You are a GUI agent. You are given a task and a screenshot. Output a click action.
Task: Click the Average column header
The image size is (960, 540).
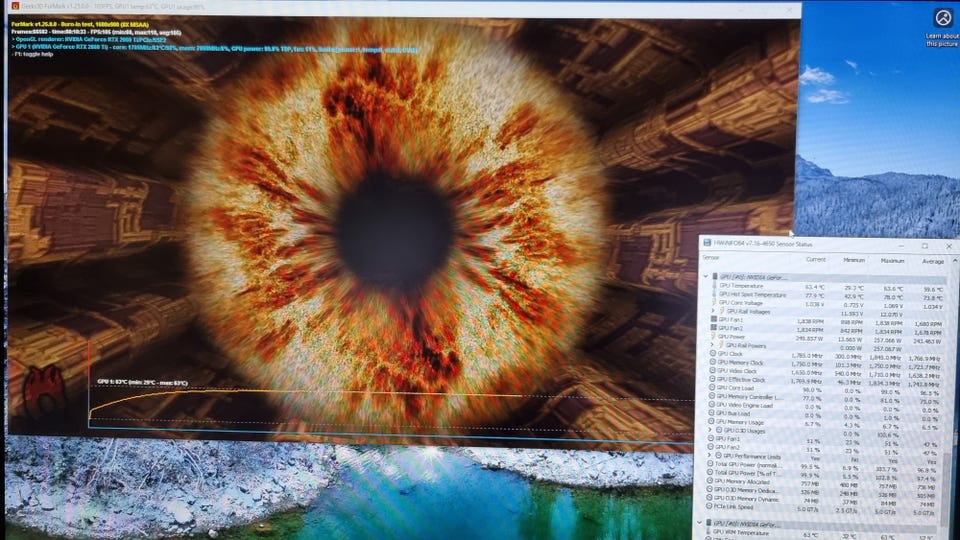click(933, 261)
